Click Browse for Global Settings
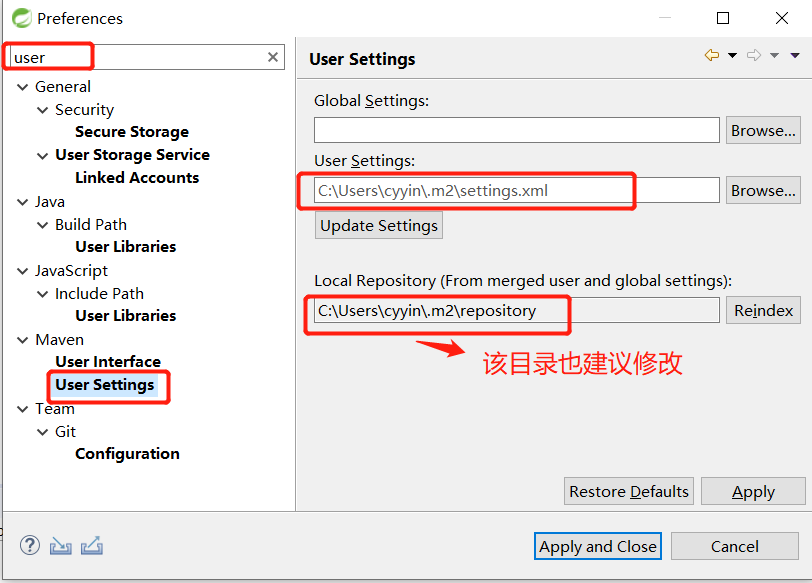 pyautogui.click(x=763, y=130)
